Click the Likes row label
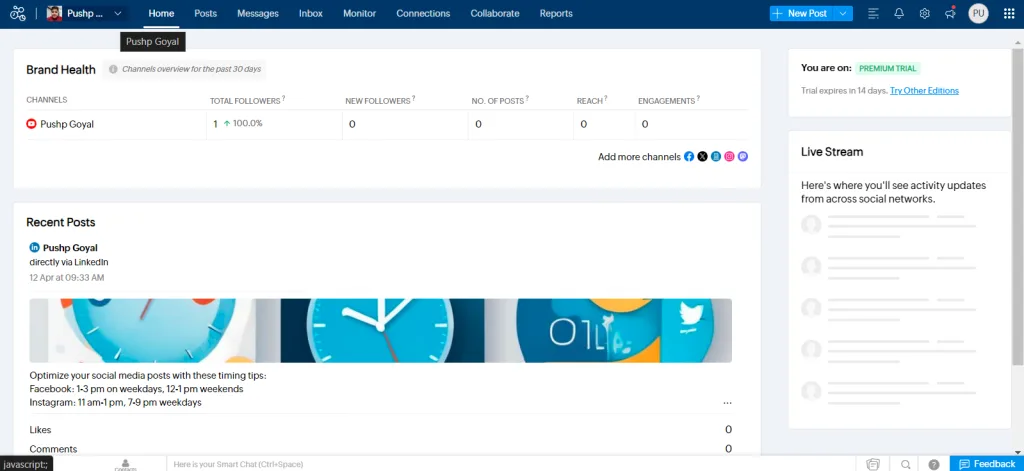This screenshot has height=471, width=1024. click(x=40, y=430)
